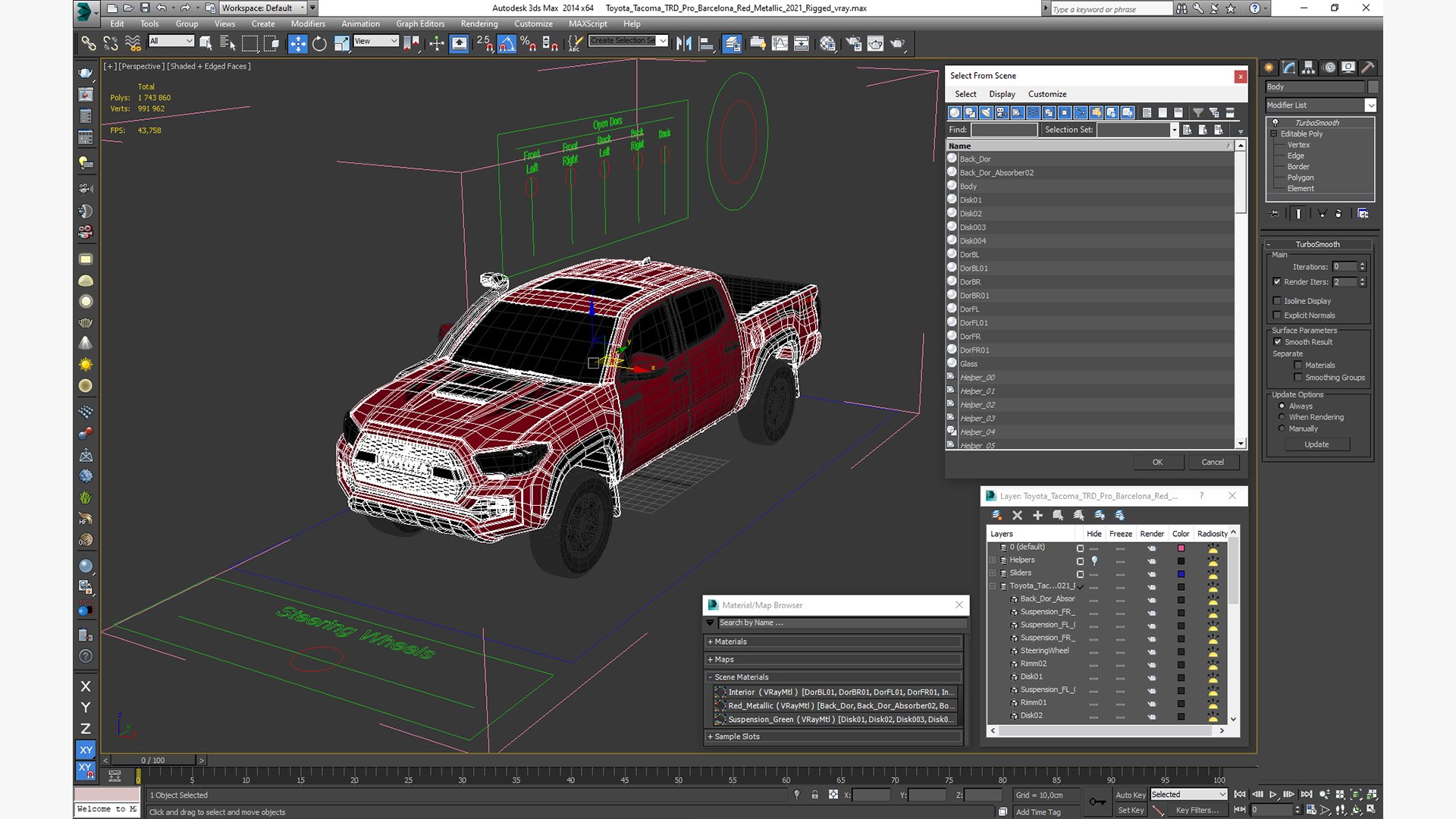The height and width of the screenshot is (819, 1456).
Task: Click Pin Stack icon below modifier stack
Action: tap(1274, 214)
